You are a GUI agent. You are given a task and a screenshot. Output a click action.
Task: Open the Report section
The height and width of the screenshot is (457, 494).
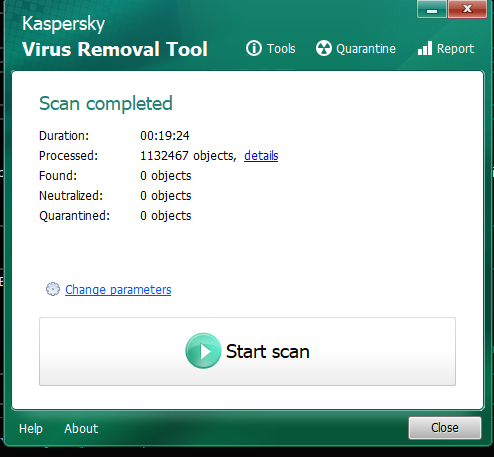click(x=455, y=49)
